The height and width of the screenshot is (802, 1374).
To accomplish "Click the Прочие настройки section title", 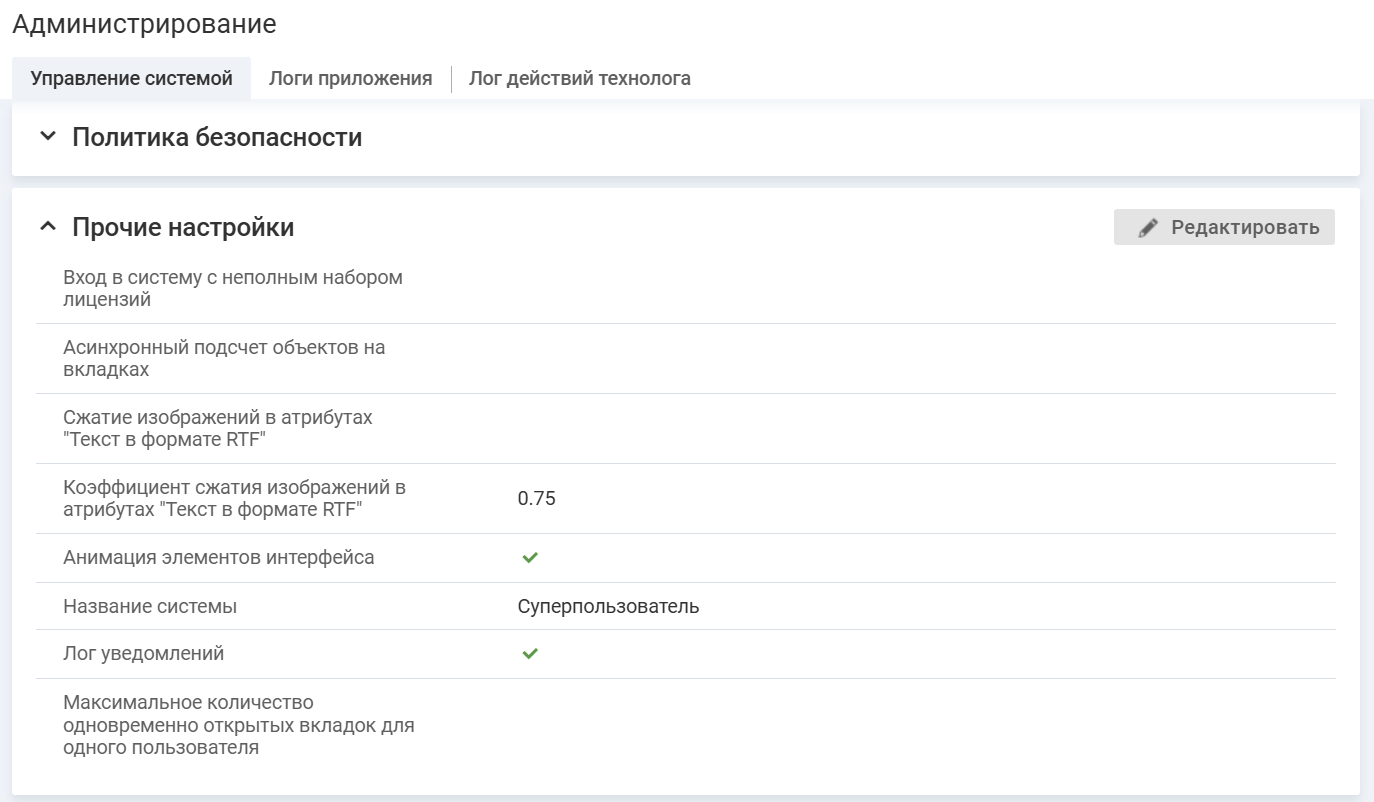I will pos(183,227).
